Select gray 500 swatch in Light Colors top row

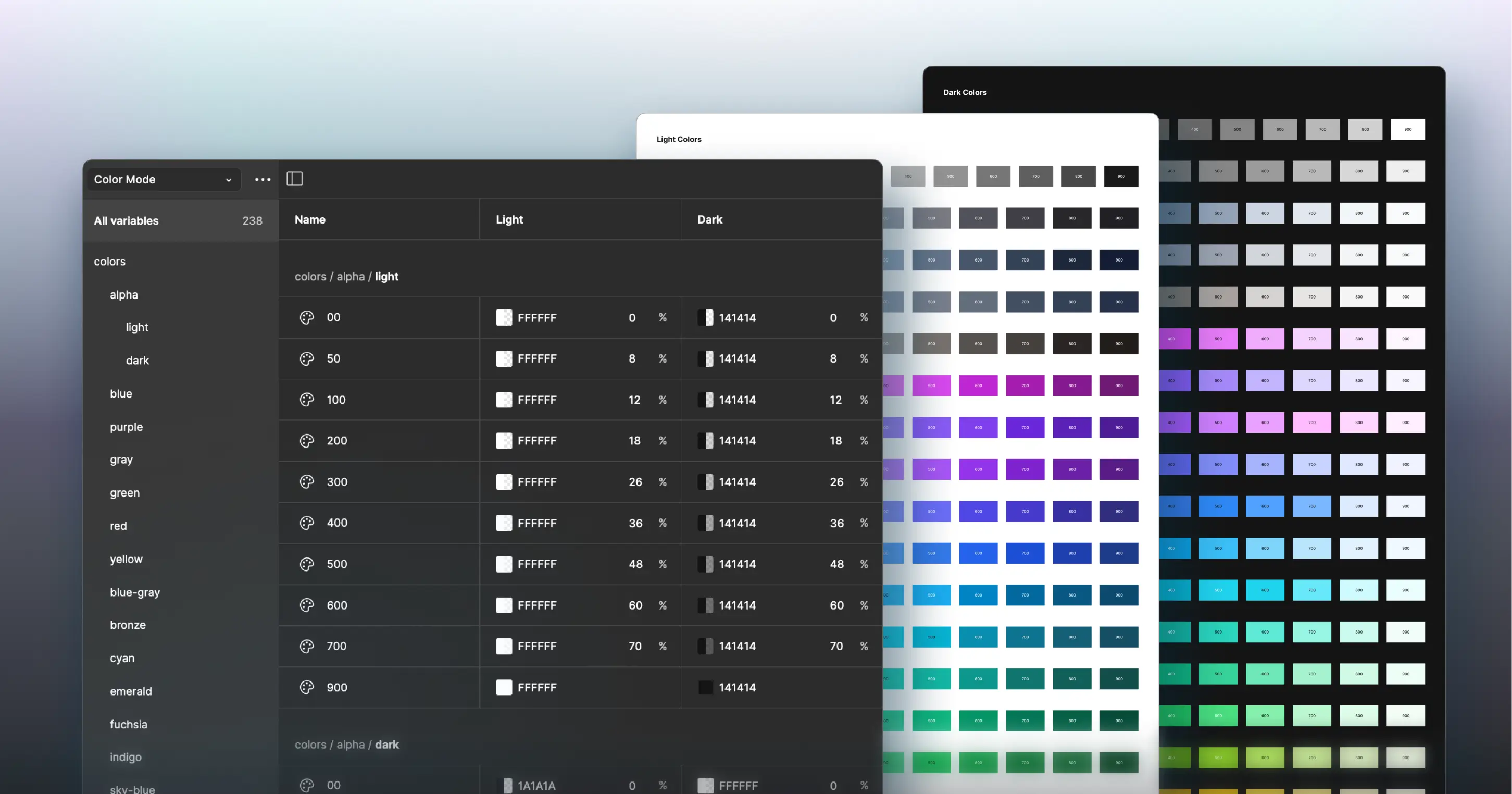coord(951,176)
